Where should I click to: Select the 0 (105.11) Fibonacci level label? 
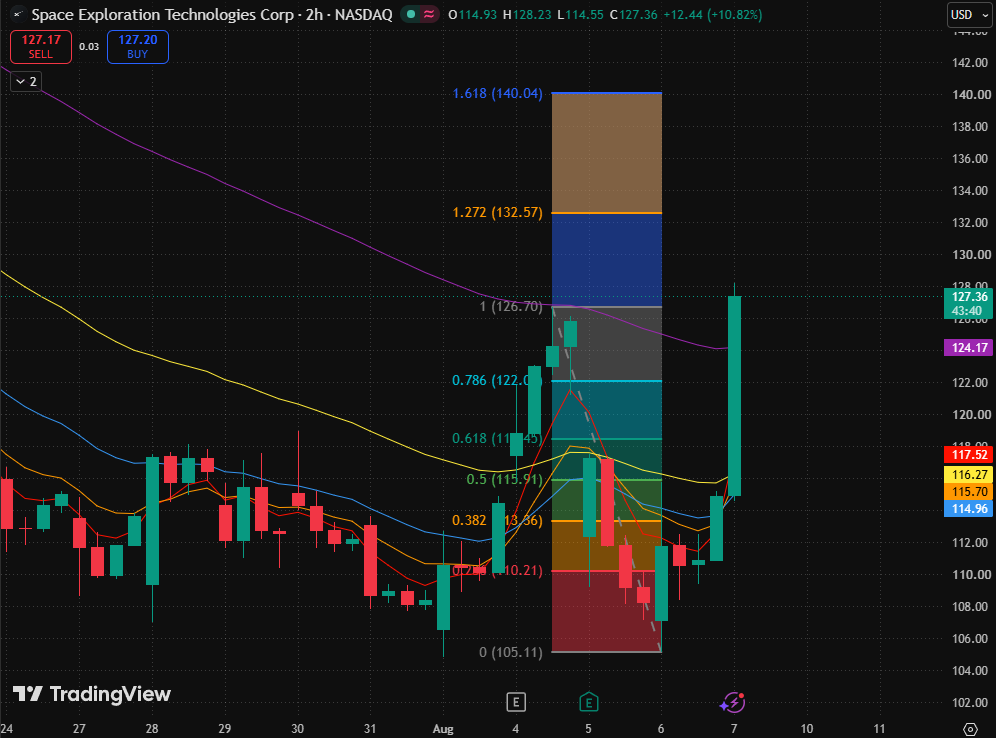(511, 652)
